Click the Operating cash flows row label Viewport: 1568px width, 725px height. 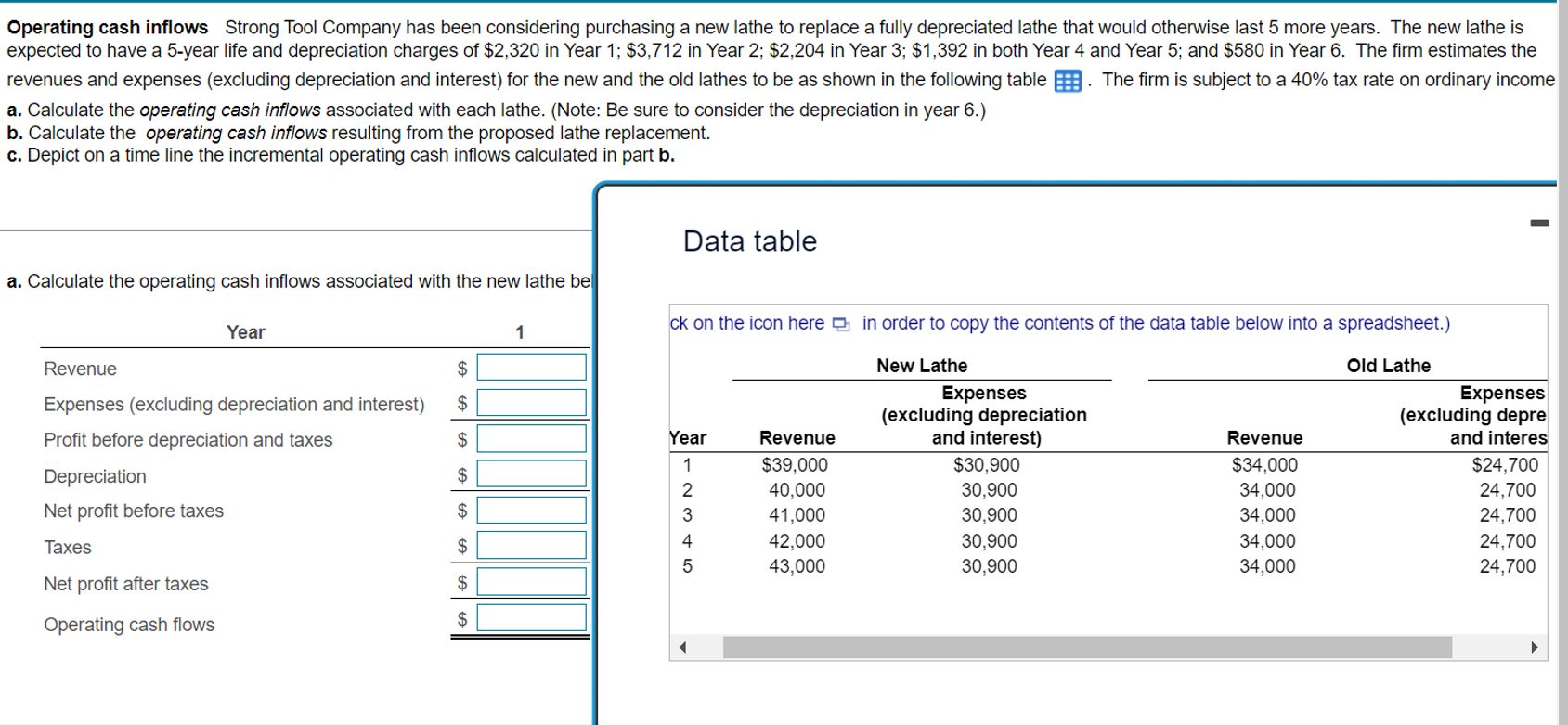click(x=129, y=625)
